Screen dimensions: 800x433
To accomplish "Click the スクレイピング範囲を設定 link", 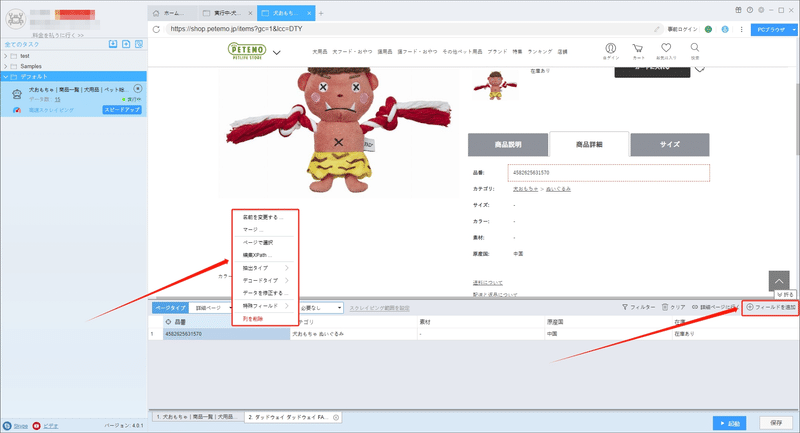I will click(x=379, y=308).
